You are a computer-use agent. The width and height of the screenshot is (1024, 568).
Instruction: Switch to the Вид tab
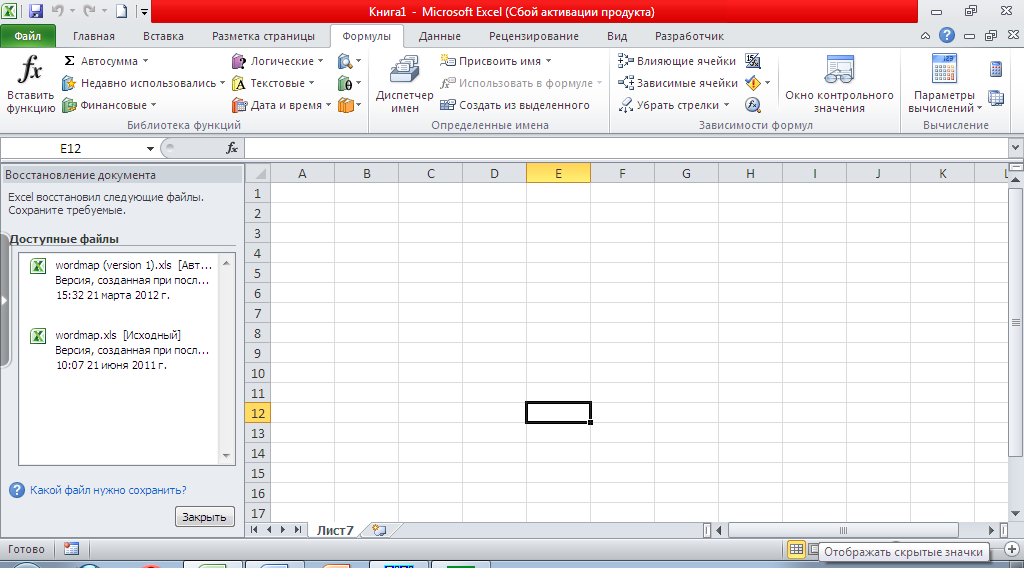pyautogui.click(x=616, y=36)
